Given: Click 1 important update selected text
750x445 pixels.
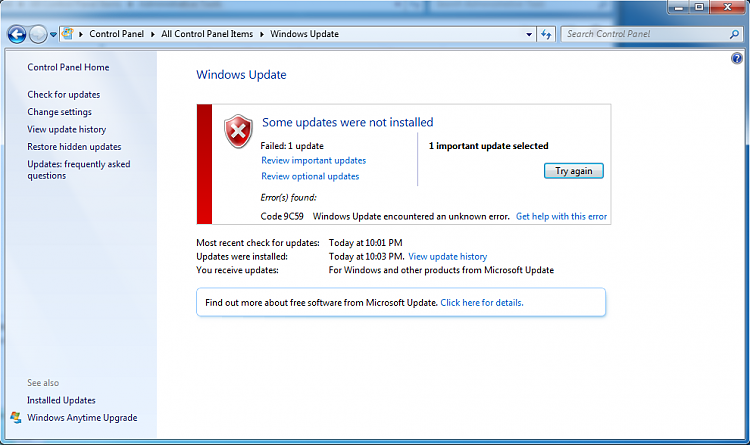Looking at the screenshot, I should click(488, 146).
